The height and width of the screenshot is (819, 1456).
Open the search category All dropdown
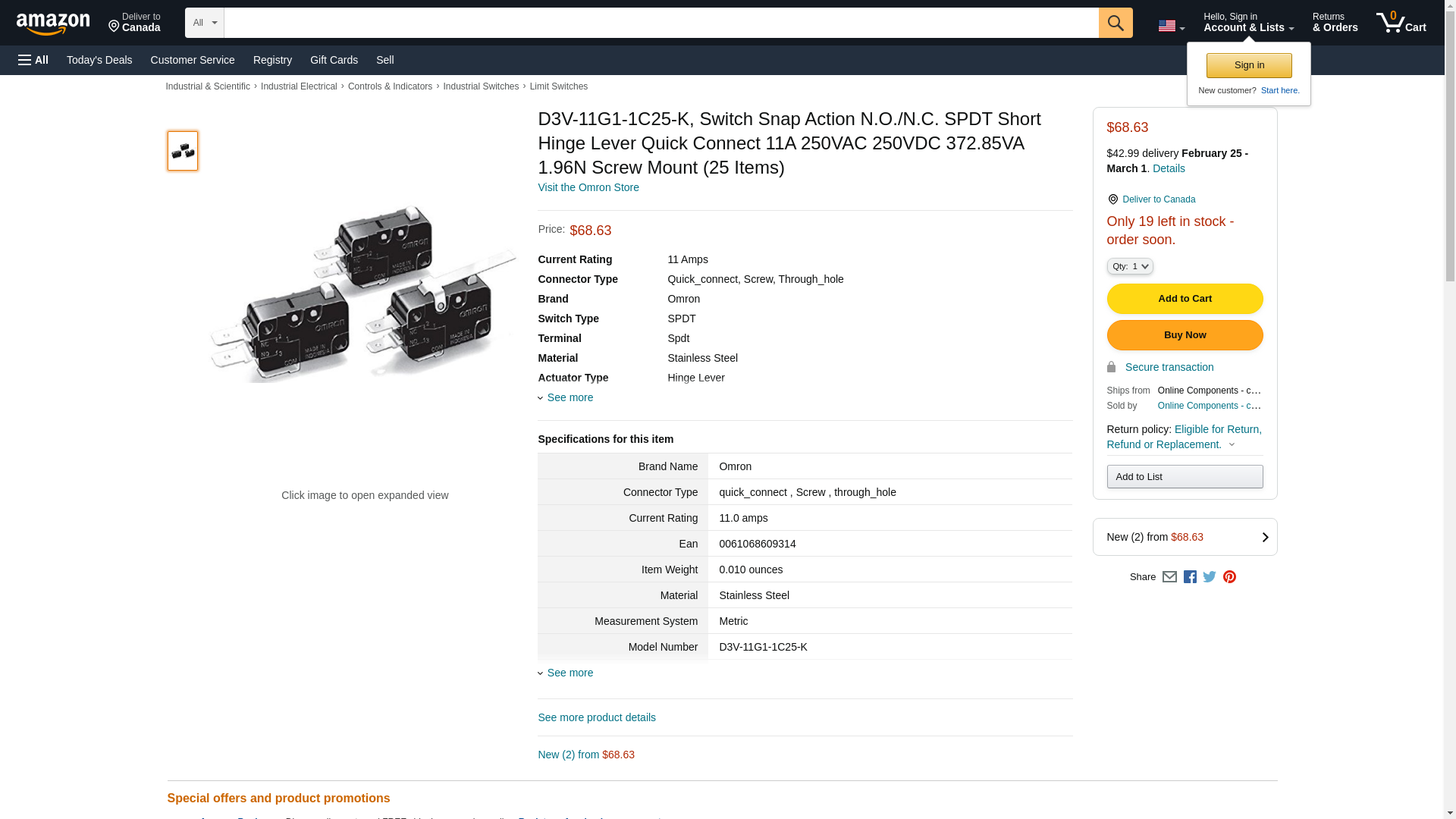pos(204,23)
